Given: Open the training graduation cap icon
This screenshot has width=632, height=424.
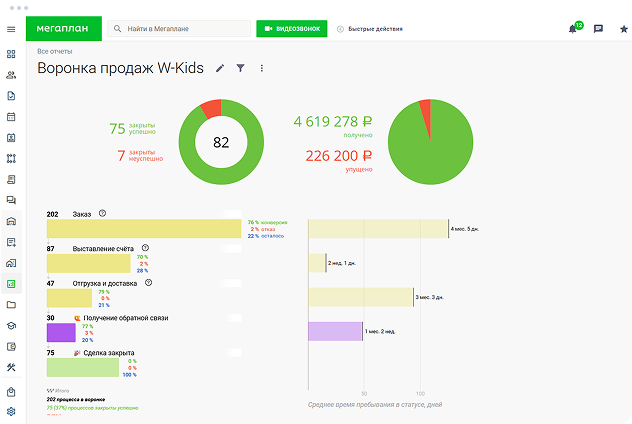Looking at the screenshot, I should coord(11,326).
